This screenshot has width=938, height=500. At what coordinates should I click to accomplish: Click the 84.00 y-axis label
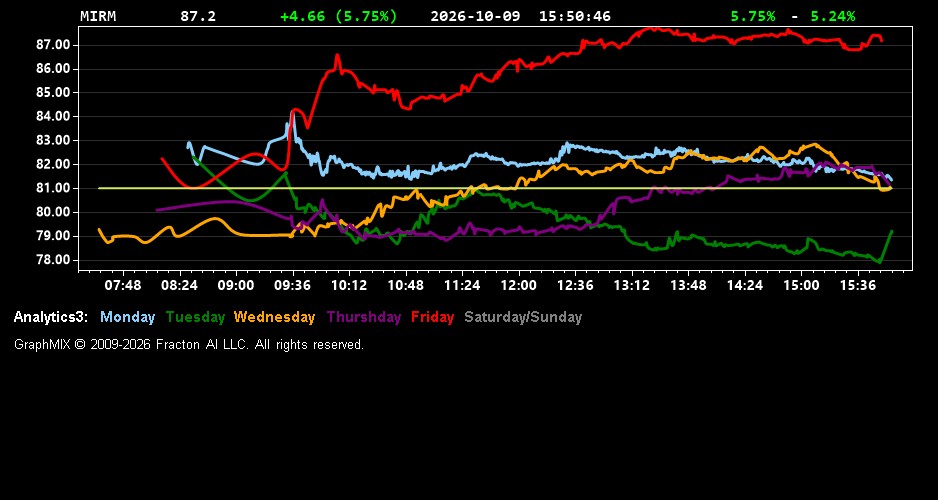point(54,117)
